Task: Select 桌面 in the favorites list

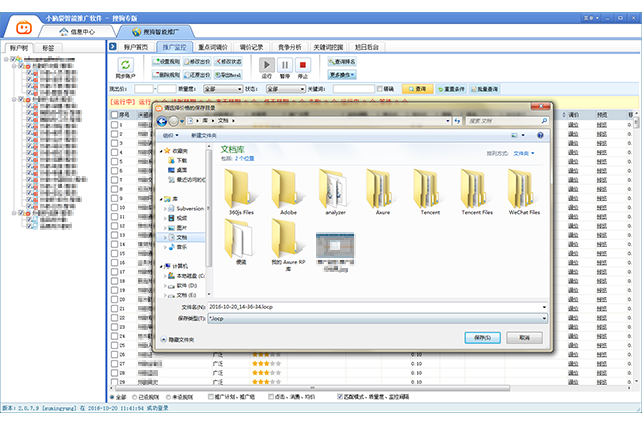Action: 182,169
